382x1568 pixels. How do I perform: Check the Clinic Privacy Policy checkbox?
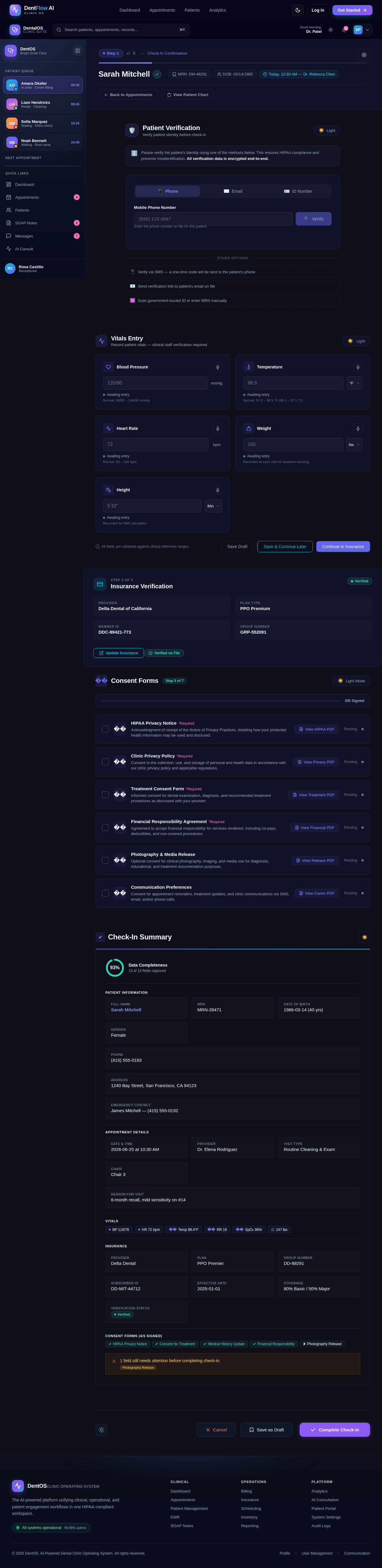[105, 762]
